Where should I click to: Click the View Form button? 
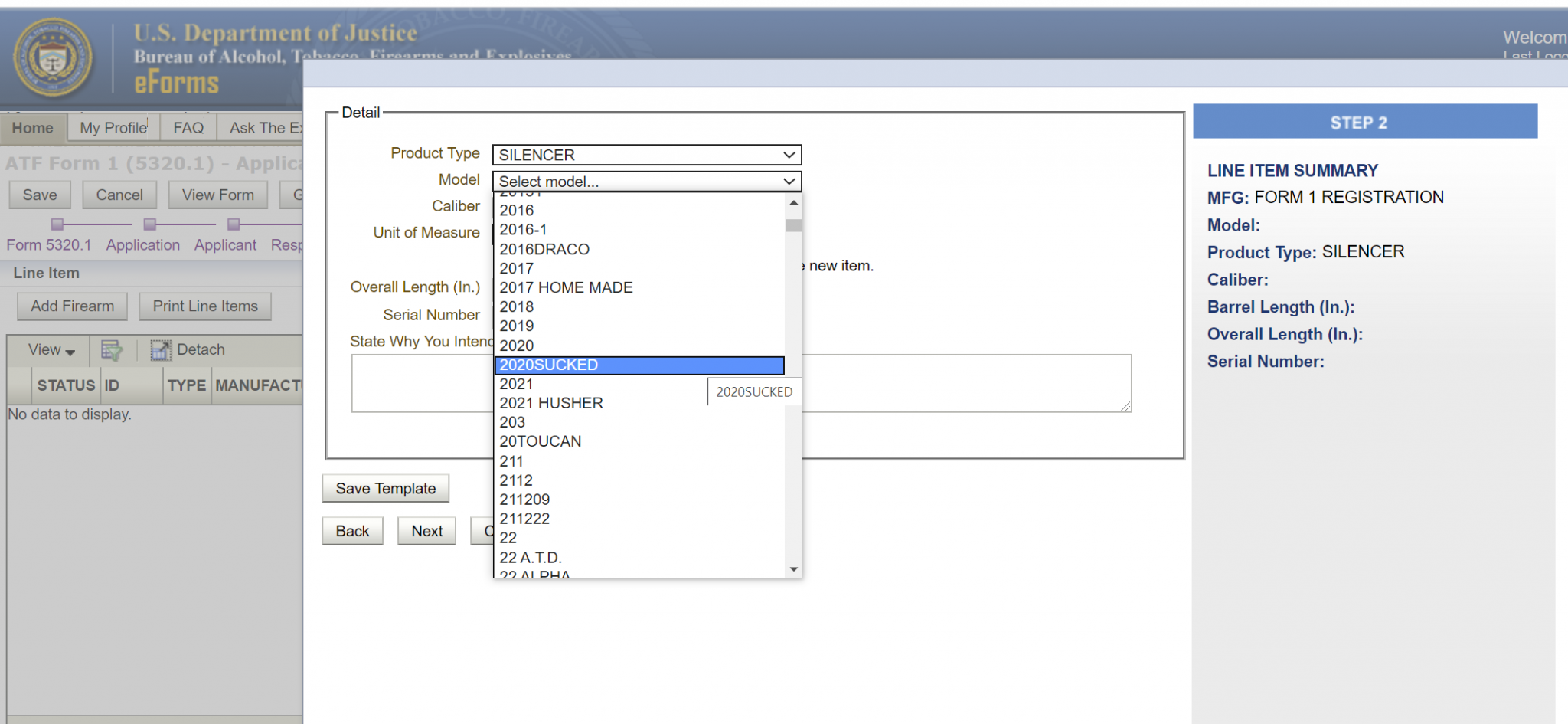click(x=218, y=195)
